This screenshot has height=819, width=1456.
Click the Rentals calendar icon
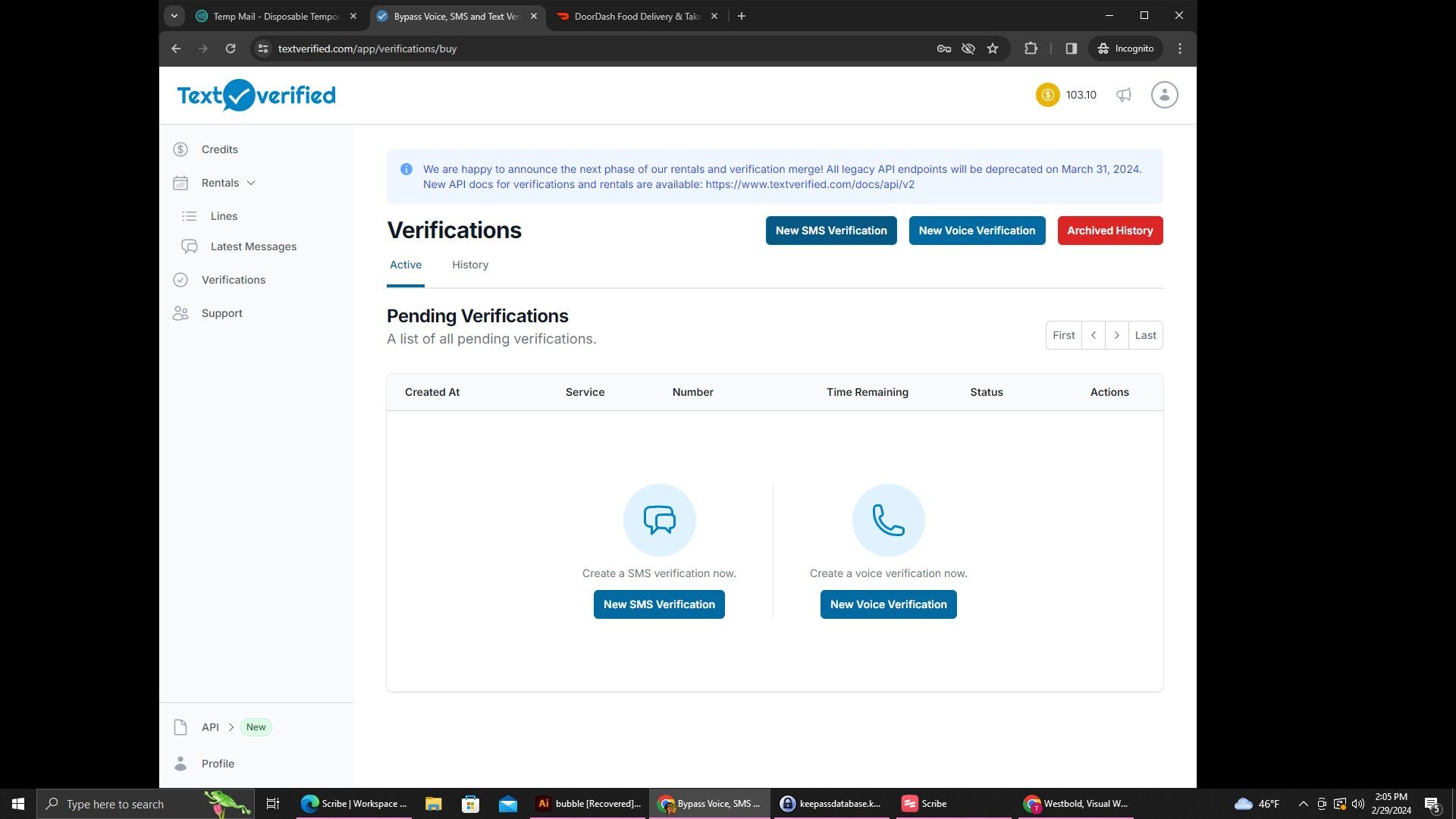180,183
